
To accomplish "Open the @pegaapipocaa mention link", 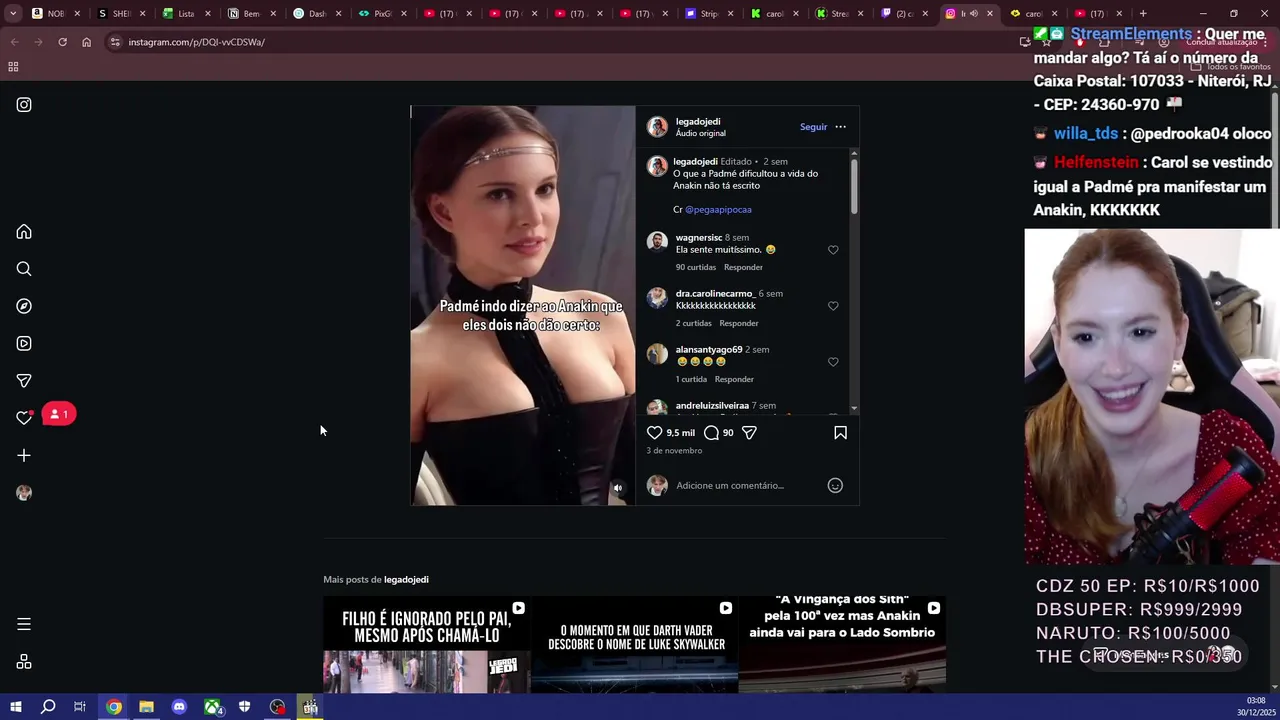I will (718, 209).
